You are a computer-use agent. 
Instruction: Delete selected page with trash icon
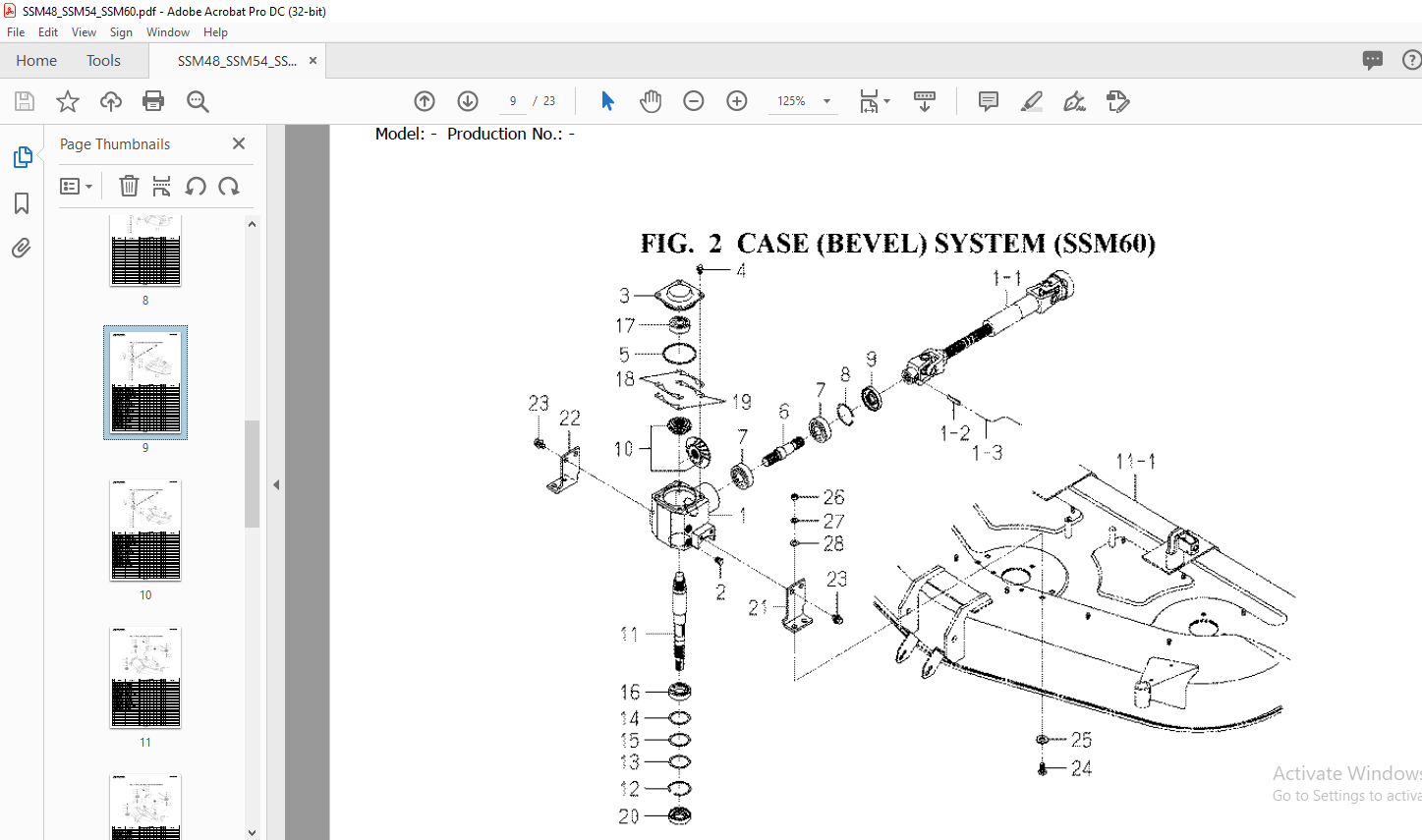click(x=129, y=186)
